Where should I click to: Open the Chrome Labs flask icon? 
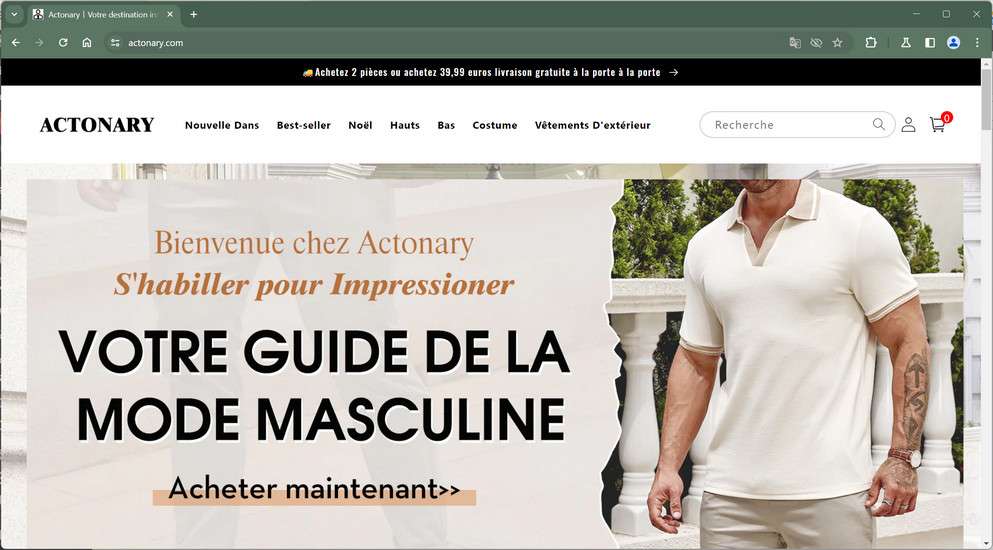[906, 43]
